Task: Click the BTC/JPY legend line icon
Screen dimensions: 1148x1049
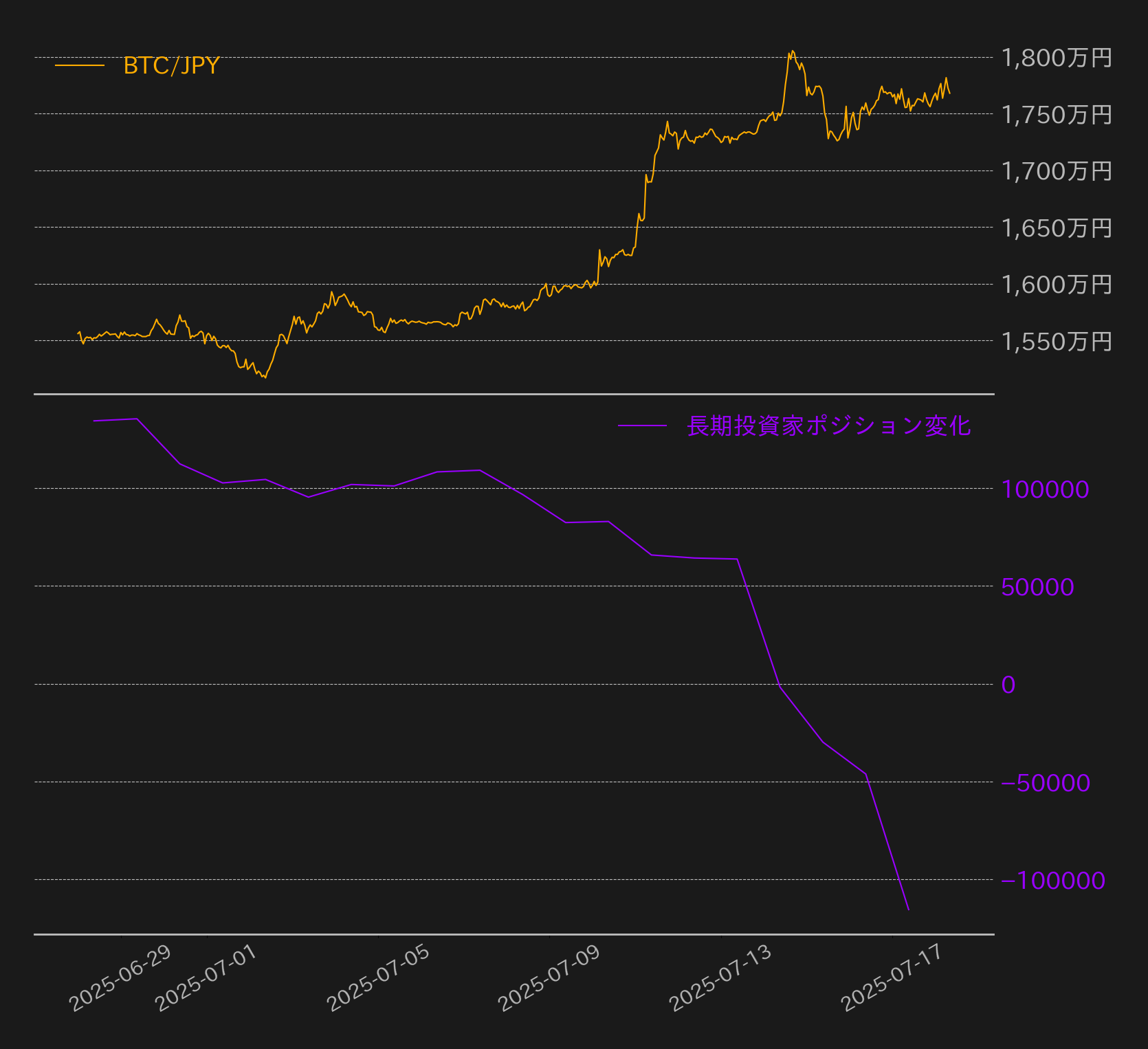Action: [x=79, y=65]
